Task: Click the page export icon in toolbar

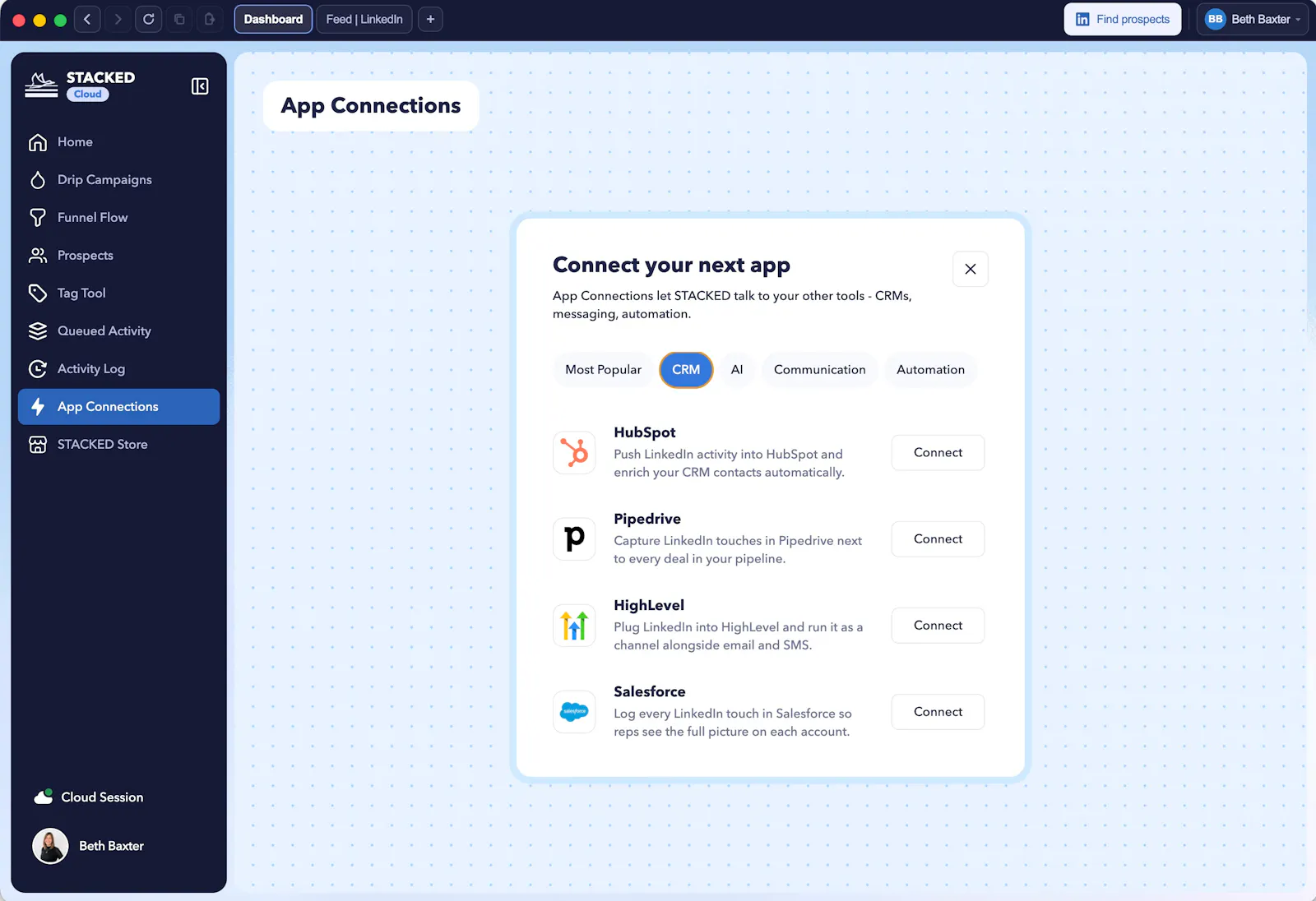Action: 210,19
